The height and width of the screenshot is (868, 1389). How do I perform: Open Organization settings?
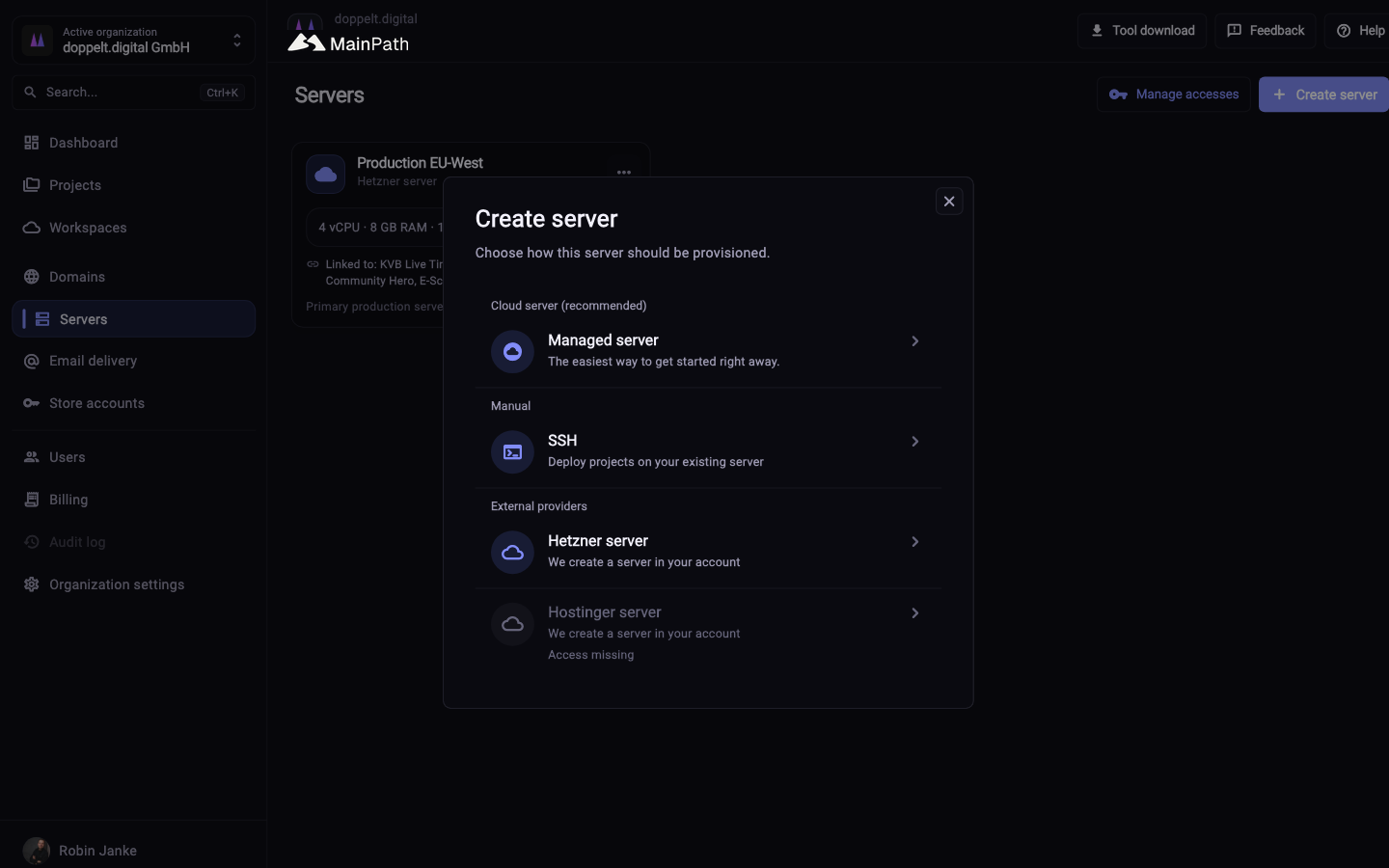click(133, 584)
